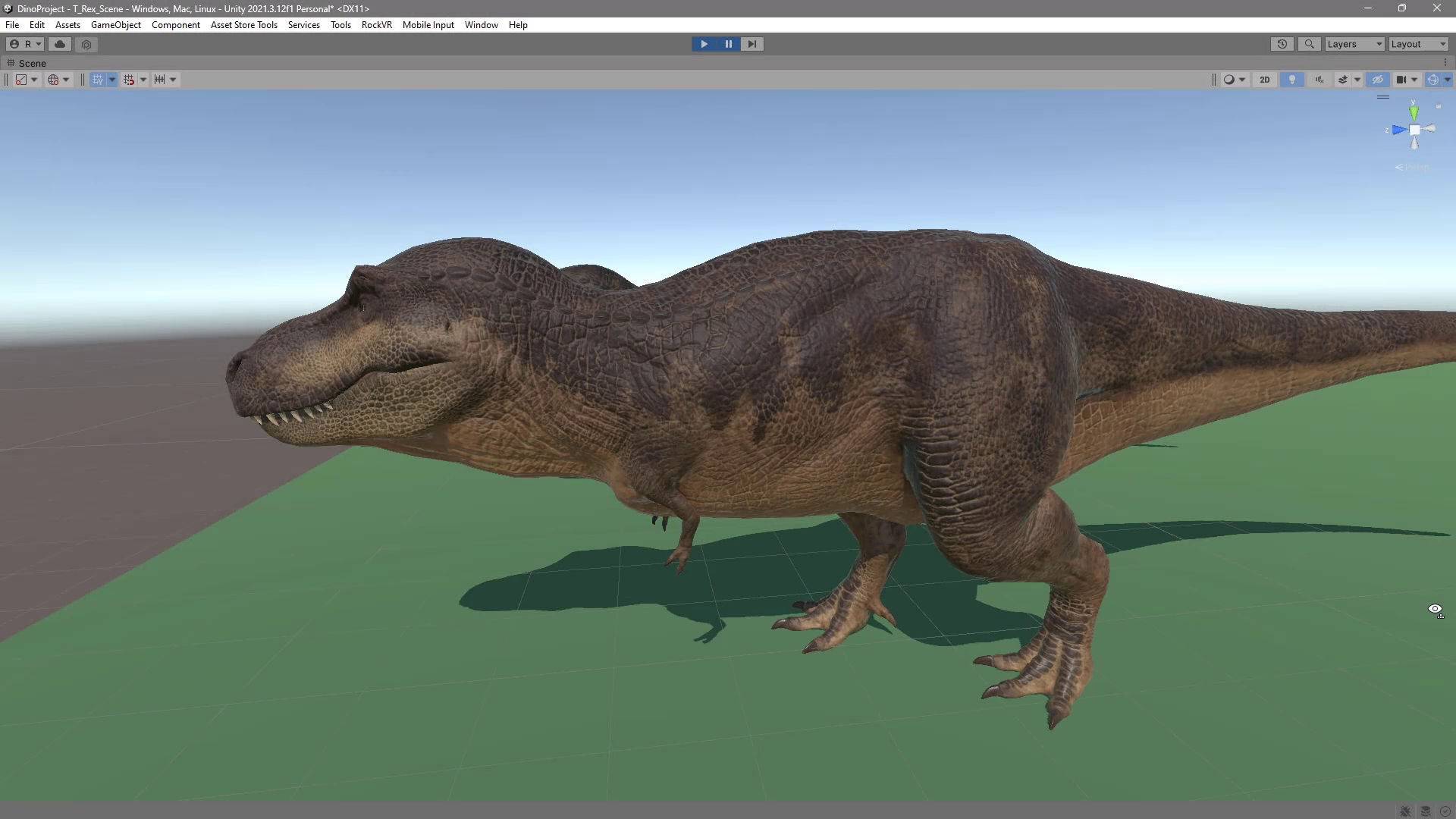Click the gray right cone of gizmo

[x=1429, y=129]
